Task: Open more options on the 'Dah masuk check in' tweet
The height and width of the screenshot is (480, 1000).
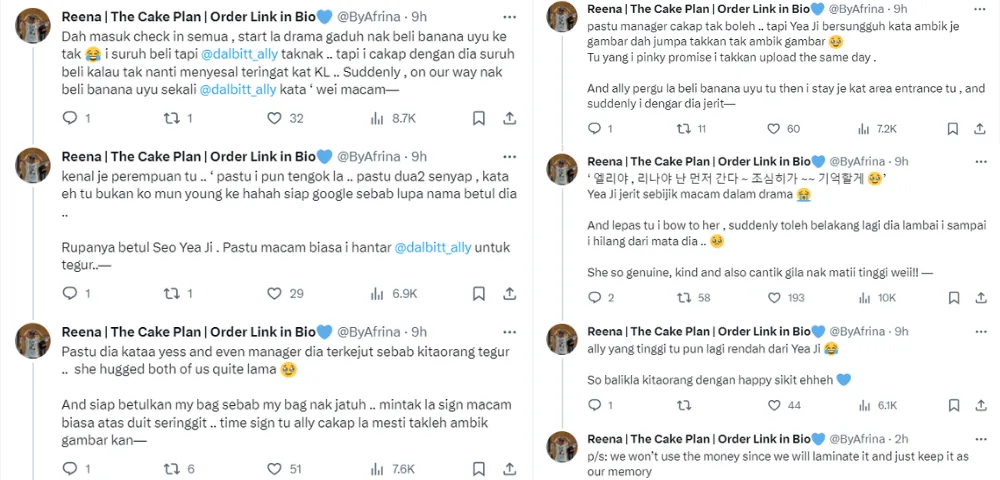Action: coord(510,16)
